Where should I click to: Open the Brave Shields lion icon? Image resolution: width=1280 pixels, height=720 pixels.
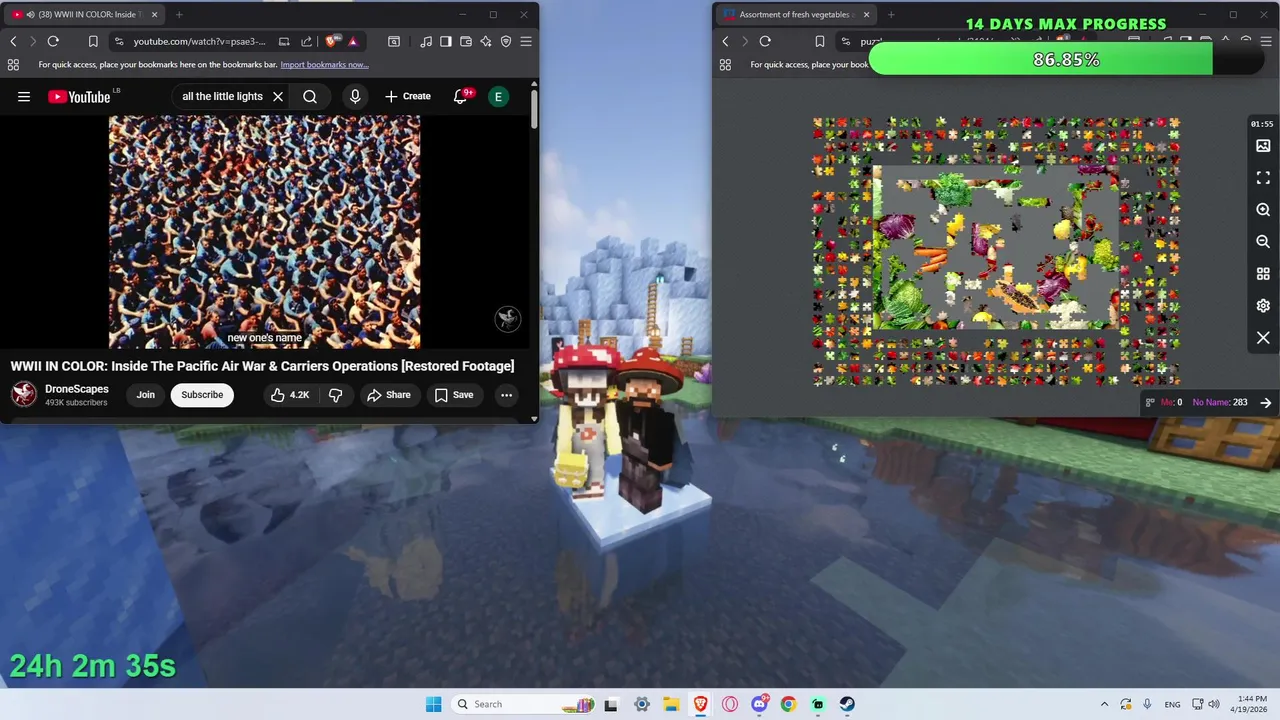point(333,41)
